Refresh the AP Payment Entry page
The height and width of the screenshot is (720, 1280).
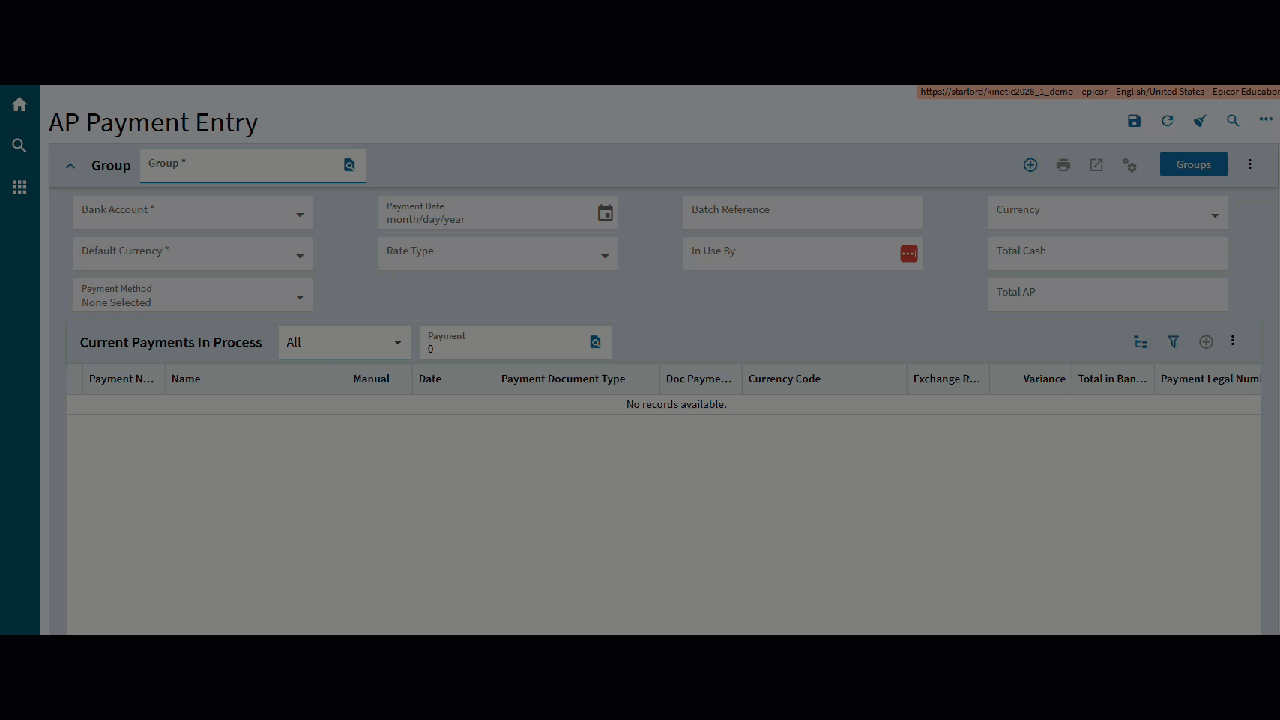pos(1167,121)
